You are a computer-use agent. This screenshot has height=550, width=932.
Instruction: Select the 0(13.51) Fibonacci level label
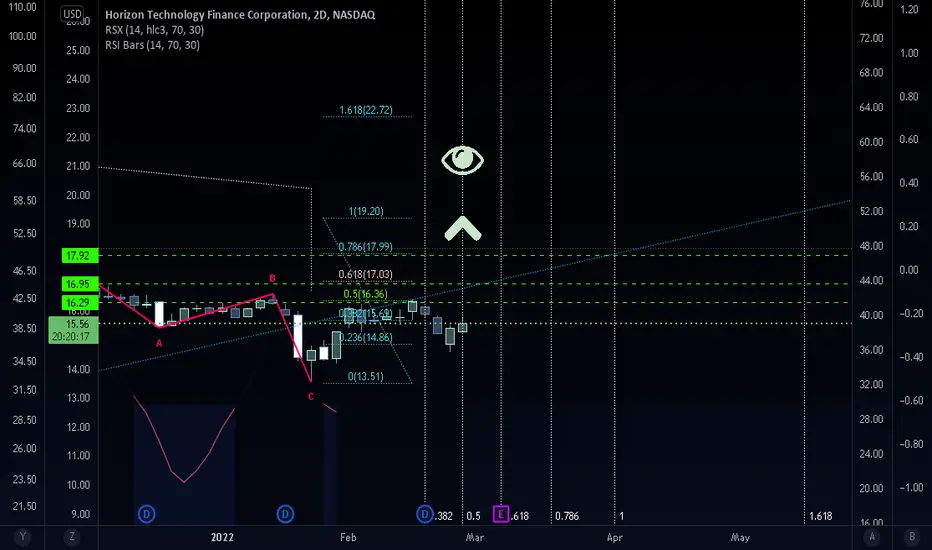(366, 376)
